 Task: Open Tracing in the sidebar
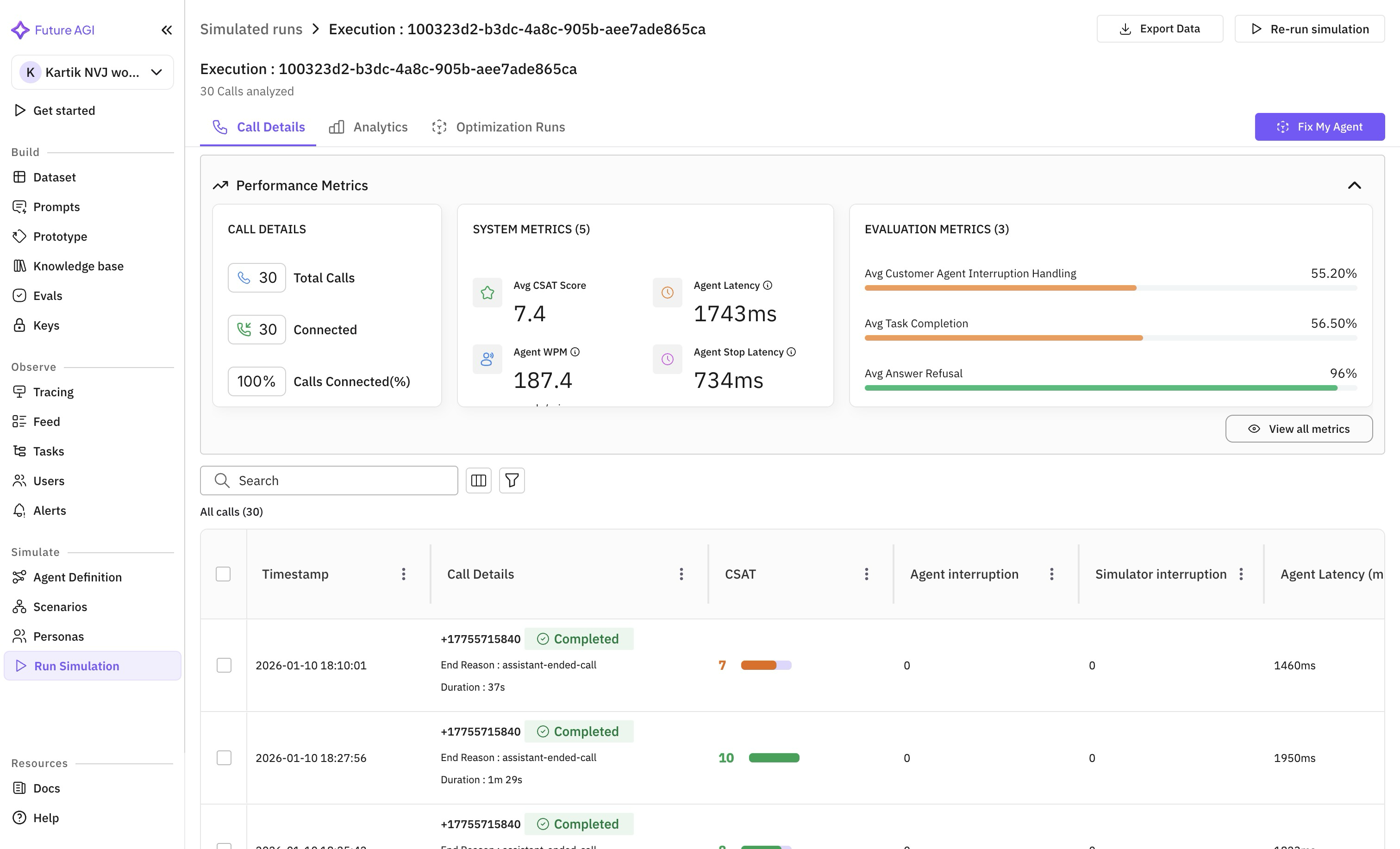53,392
